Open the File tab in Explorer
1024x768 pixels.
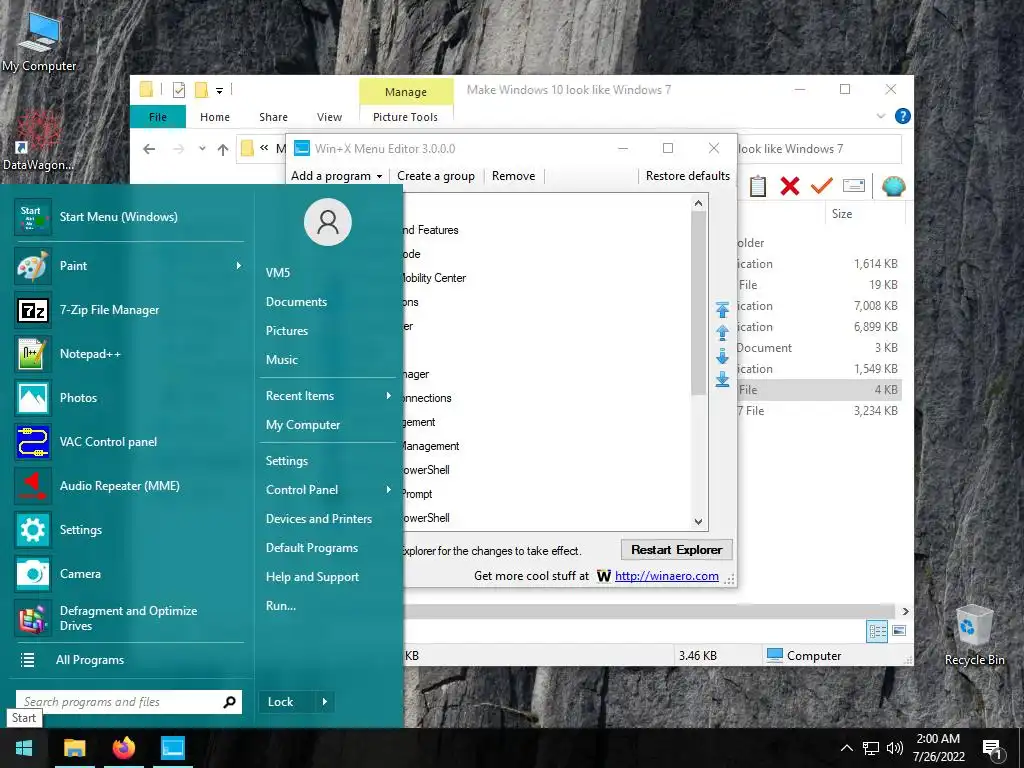pyautogui.click(x=158, y=117)
